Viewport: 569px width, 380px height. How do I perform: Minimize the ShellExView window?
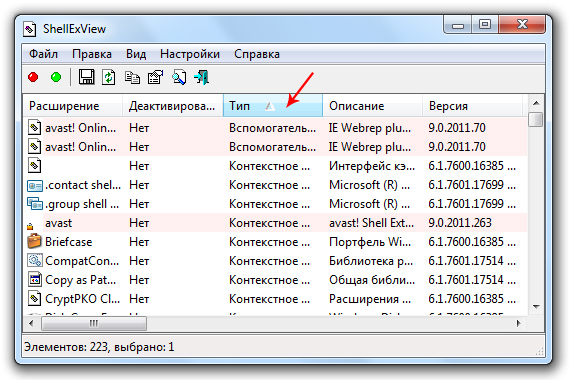coord(458,25)
